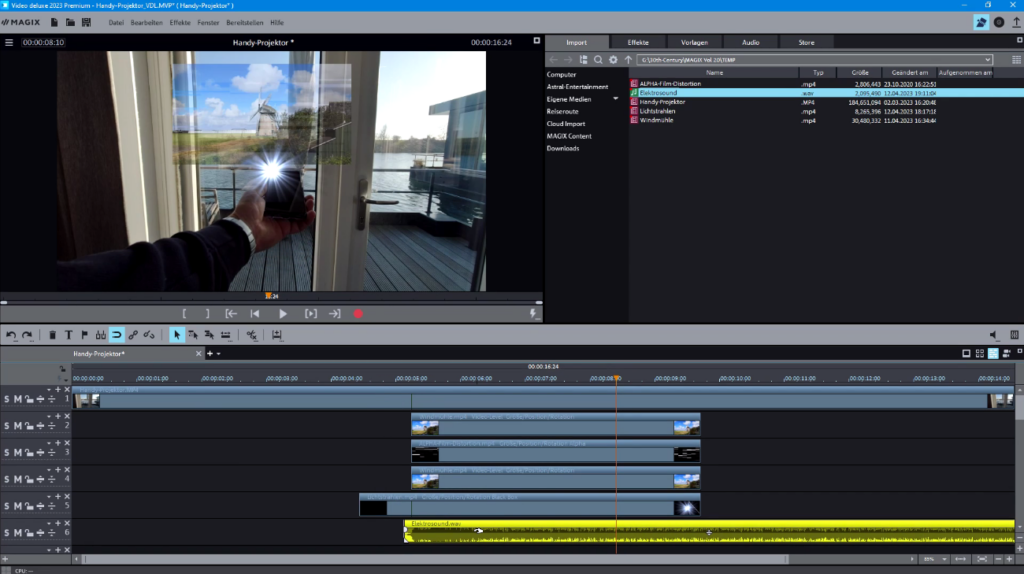
Task: Toggle the folder tree view icon
Action: (x=583, y=60)
